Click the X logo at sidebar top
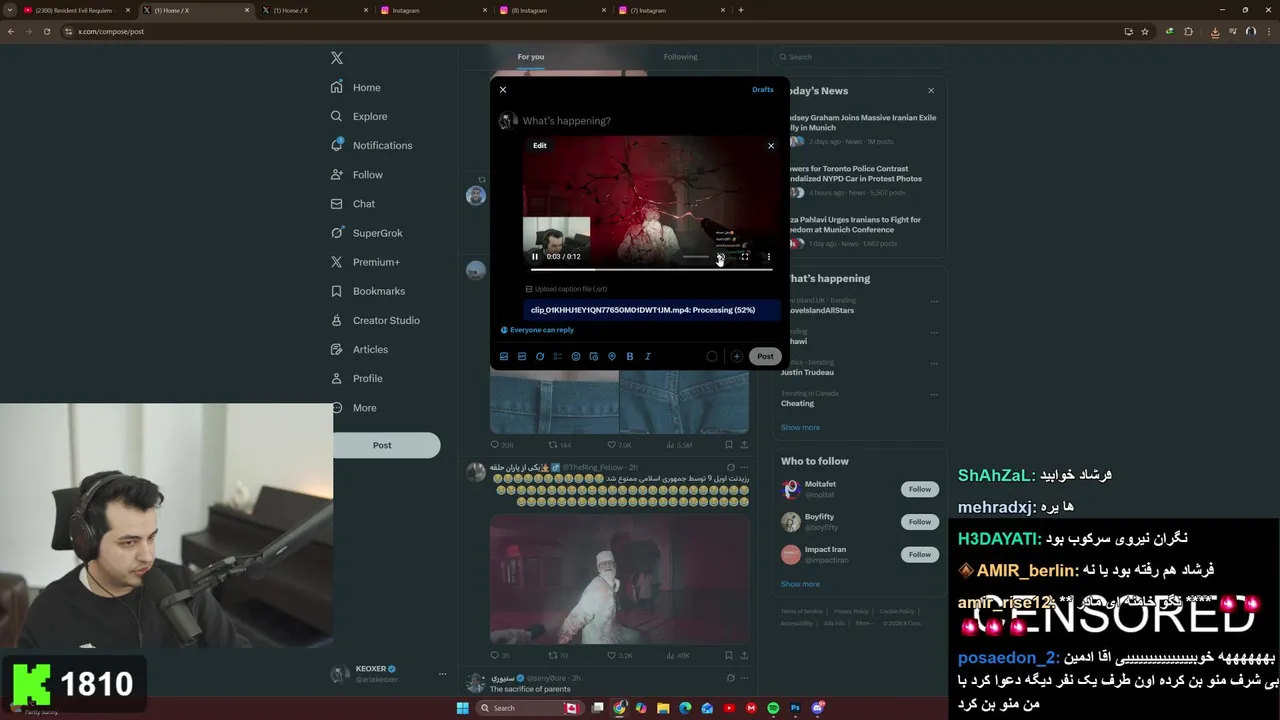The width and height of the screenshot is (1280, 720). [337, 58]
